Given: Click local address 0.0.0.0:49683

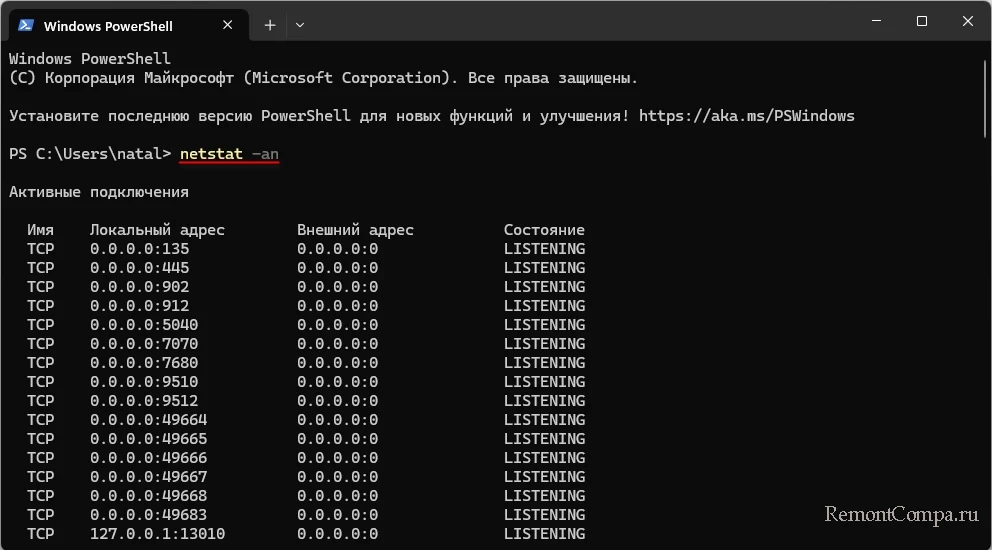Looking at the screenshot, I should coord(148,515).
